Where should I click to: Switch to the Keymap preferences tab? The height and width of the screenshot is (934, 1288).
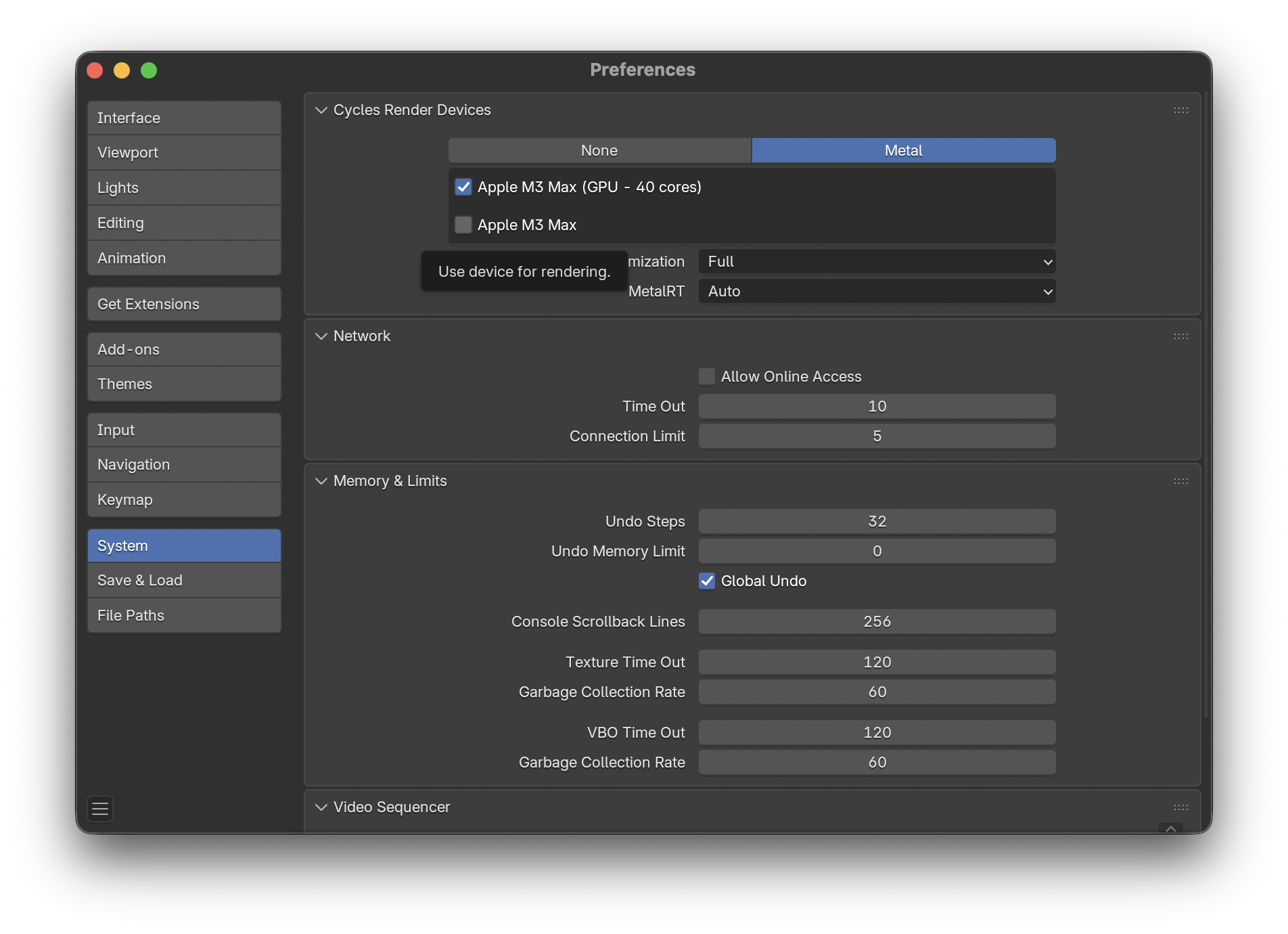(x=184, y=500)
